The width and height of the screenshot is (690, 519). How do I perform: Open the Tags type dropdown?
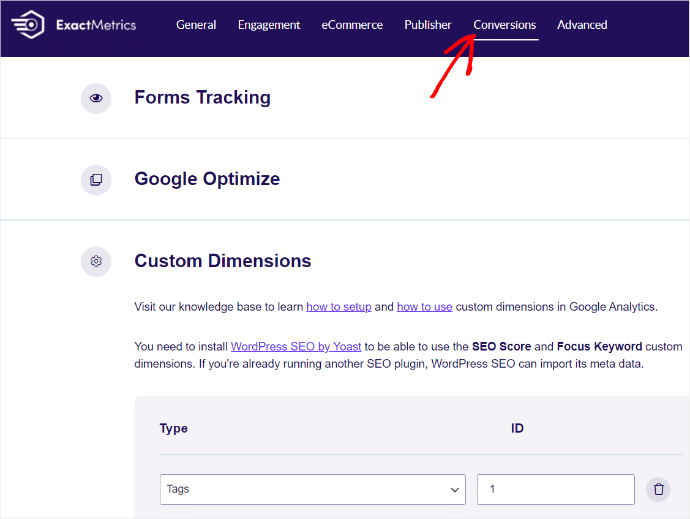[312, 489]
